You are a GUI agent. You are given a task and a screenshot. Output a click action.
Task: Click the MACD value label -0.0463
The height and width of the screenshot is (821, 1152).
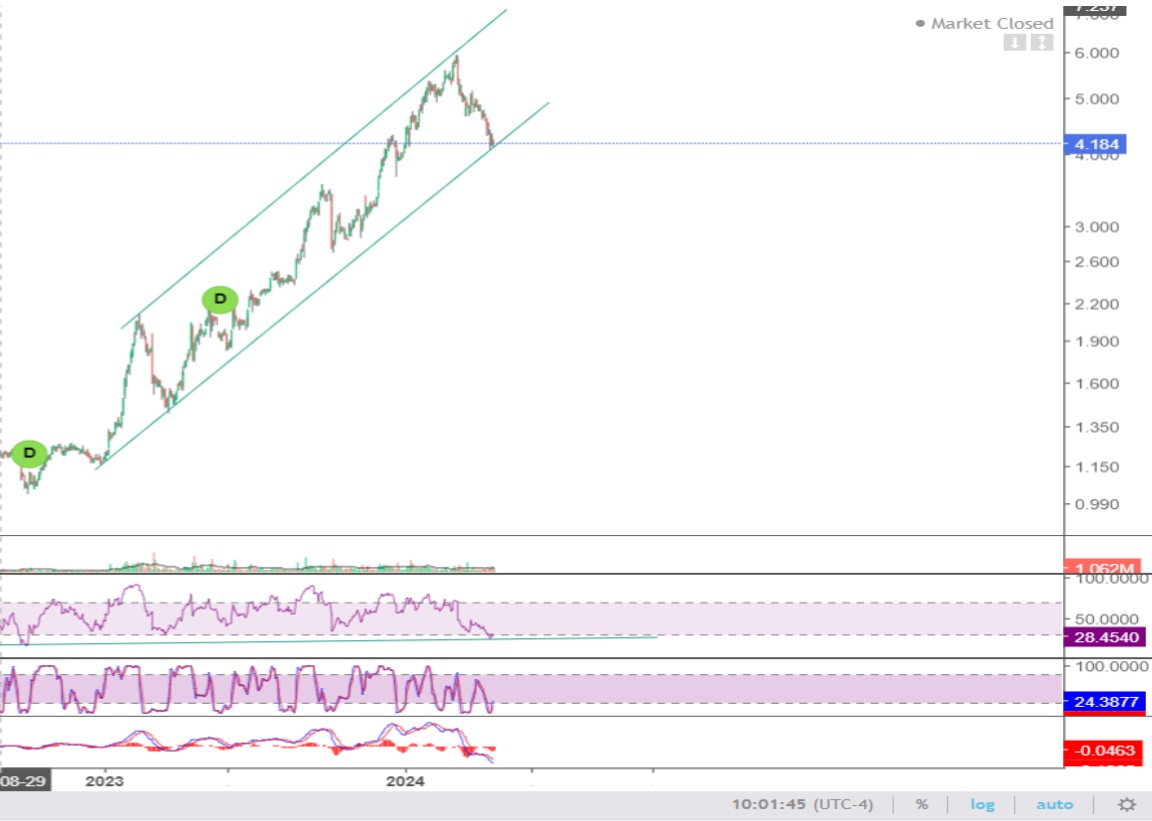1104,750
